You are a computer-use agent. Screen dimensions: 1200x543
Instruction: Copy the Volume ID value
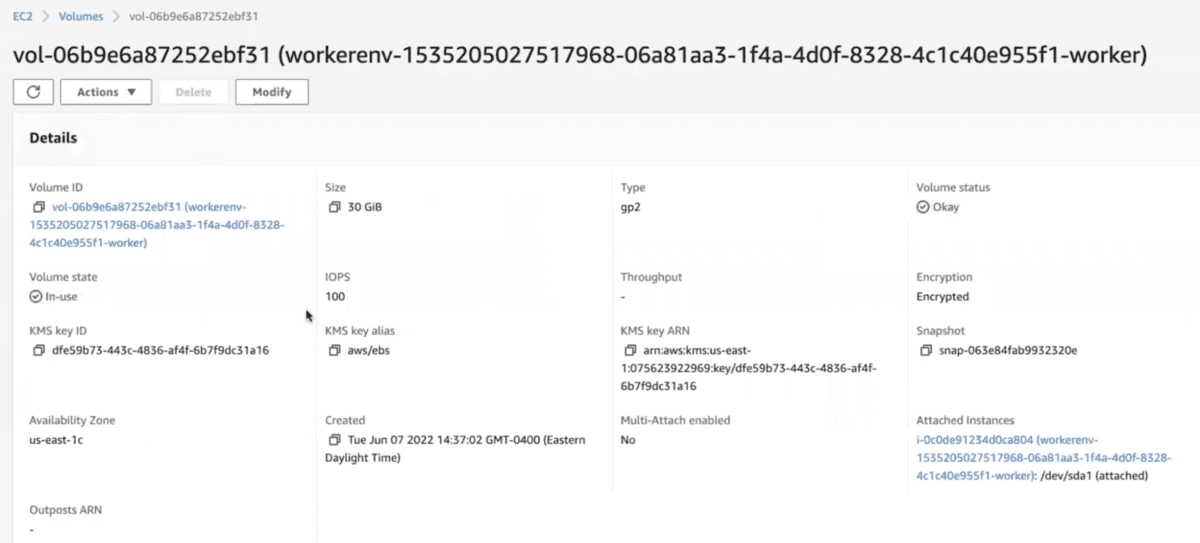click(x=39, y=207)
